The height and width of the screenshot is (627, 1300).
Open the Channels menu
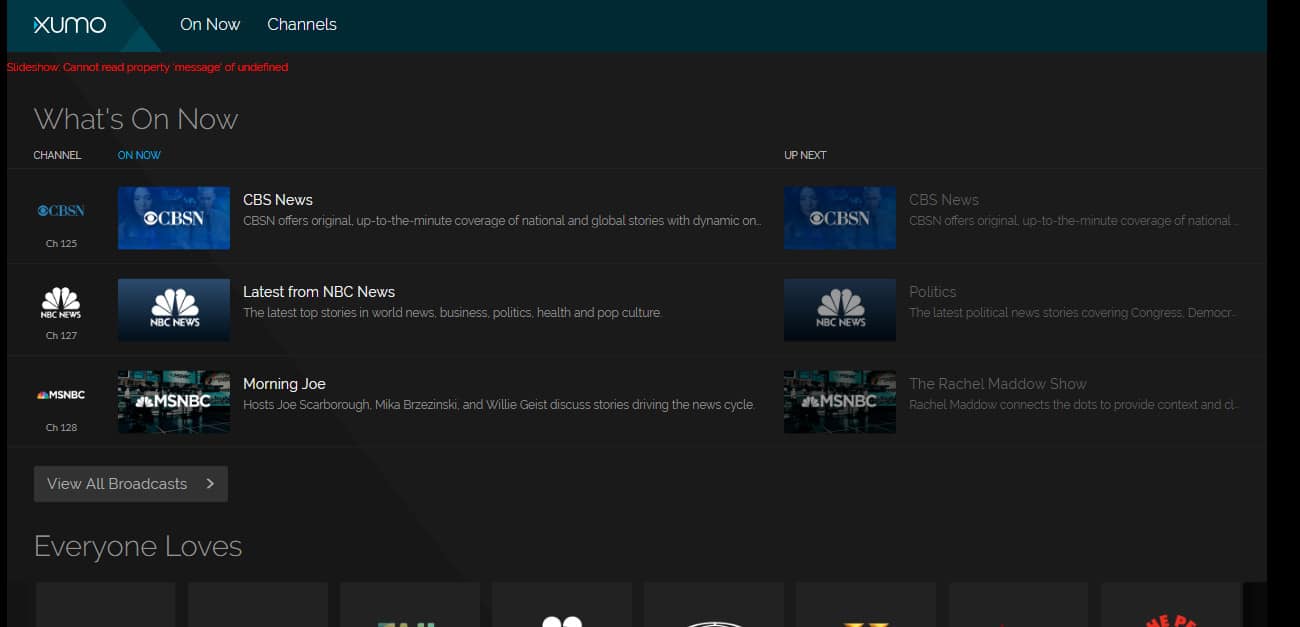302,24
